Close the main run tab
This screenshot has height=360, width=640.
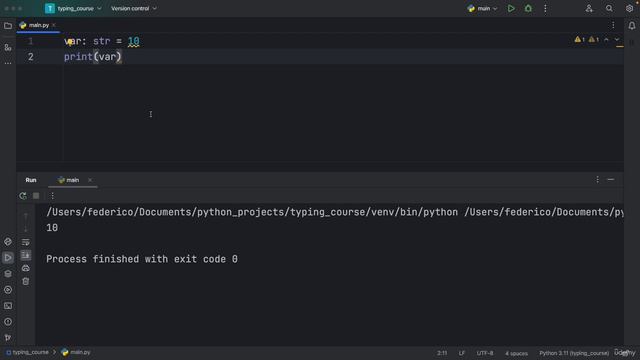[x=90, y=180]
